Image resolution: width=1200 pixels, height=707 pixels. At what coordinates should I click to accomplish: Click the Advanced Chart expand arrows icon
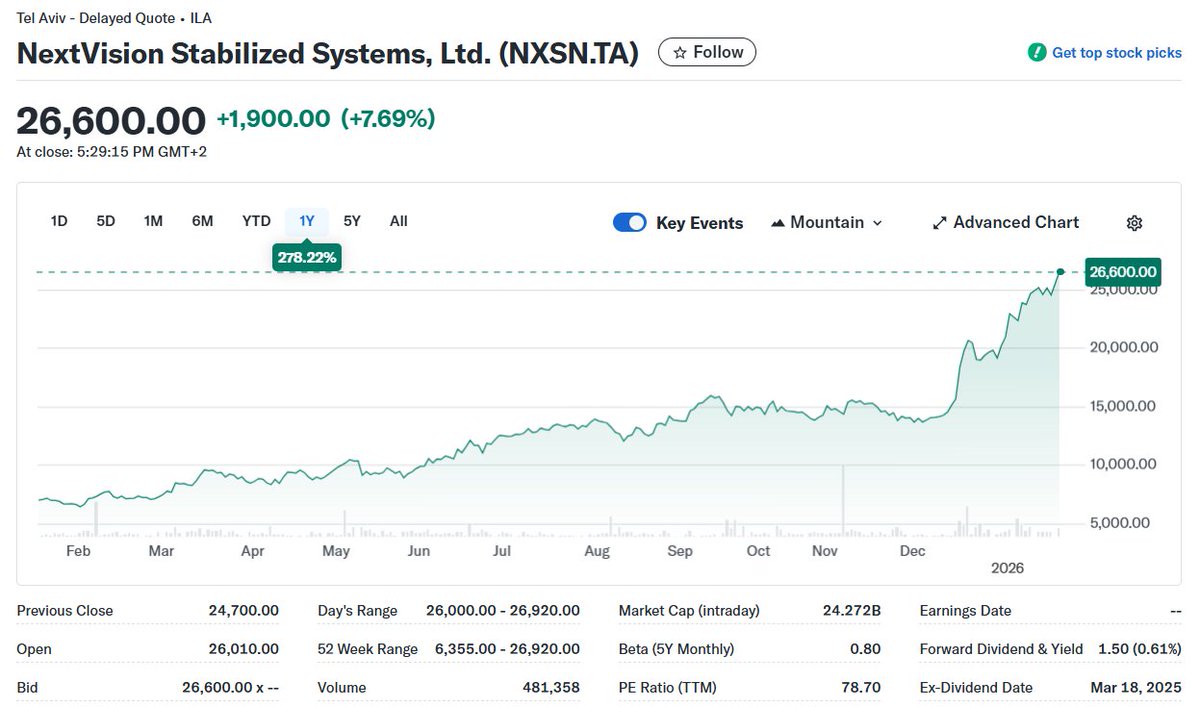point(939,223)
